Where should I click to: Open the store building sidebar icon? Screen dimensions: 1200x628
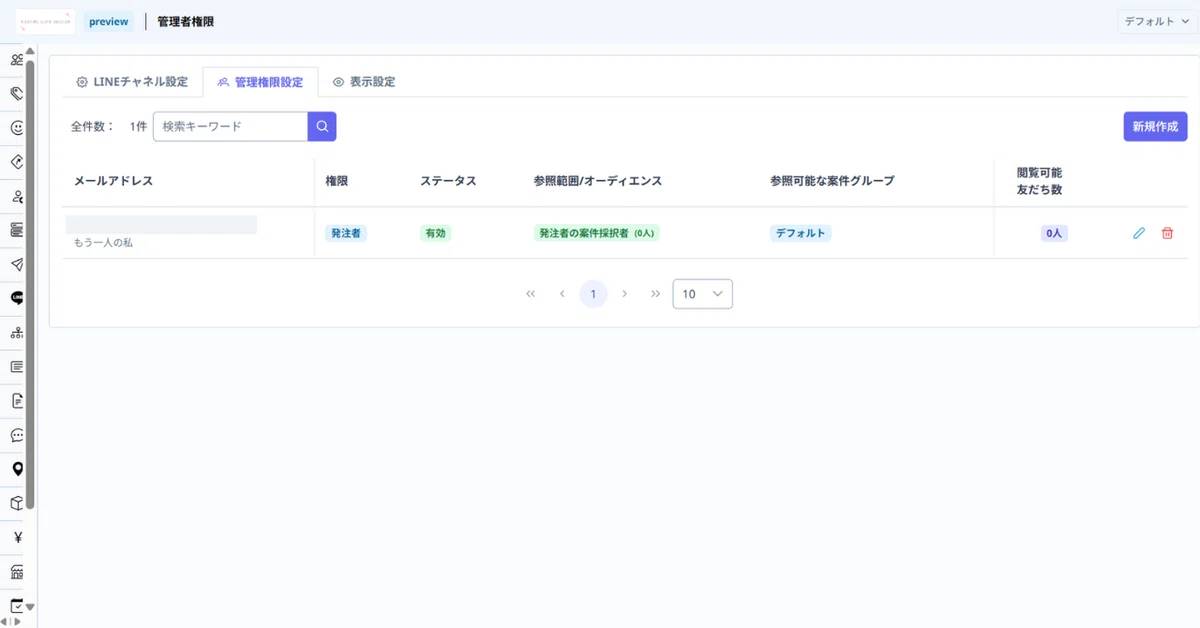17,571
